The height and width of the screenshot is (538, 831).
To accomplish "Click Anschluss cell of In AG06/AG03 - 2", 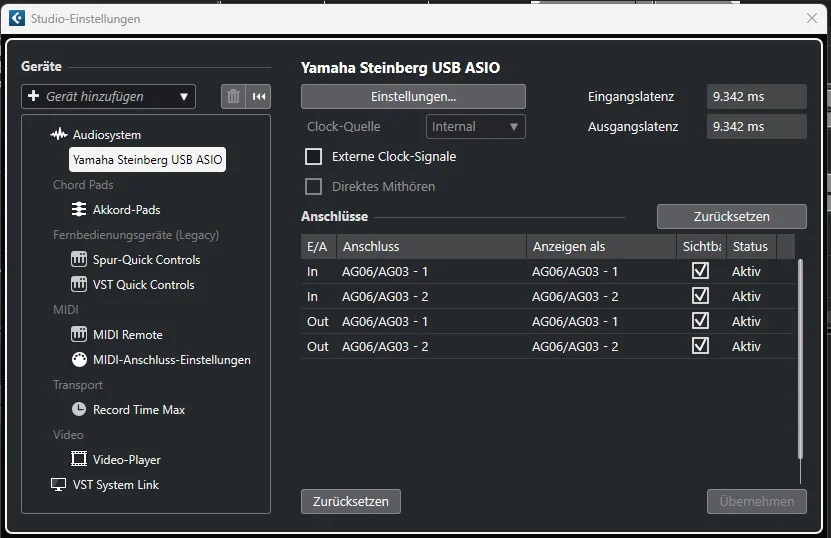I will 431,296.
